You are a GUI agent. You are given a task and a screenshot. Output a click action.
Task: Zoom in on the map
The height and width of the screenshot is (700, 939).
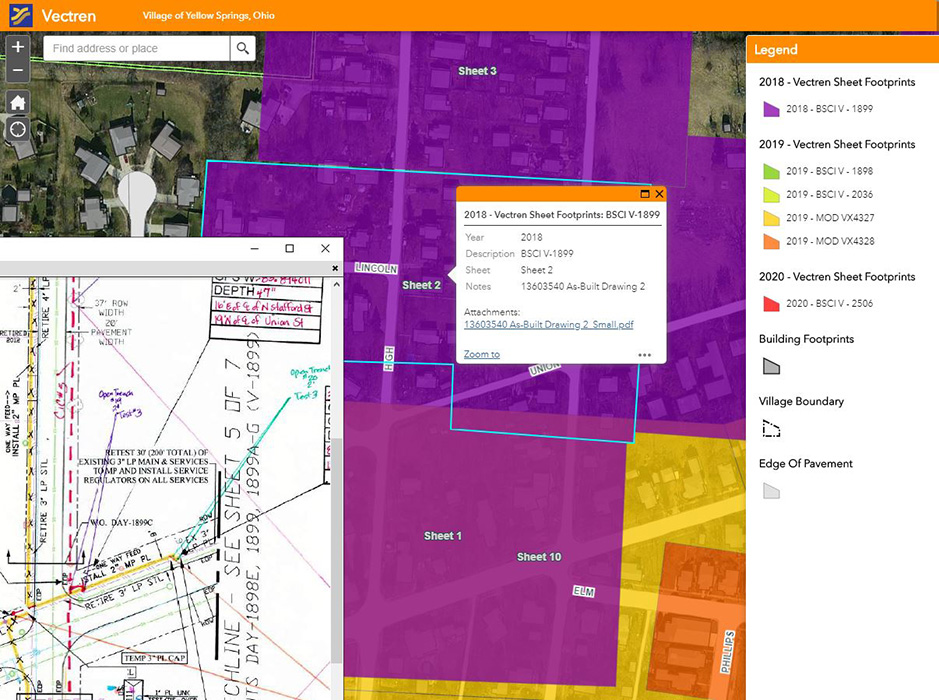(17, 47)
